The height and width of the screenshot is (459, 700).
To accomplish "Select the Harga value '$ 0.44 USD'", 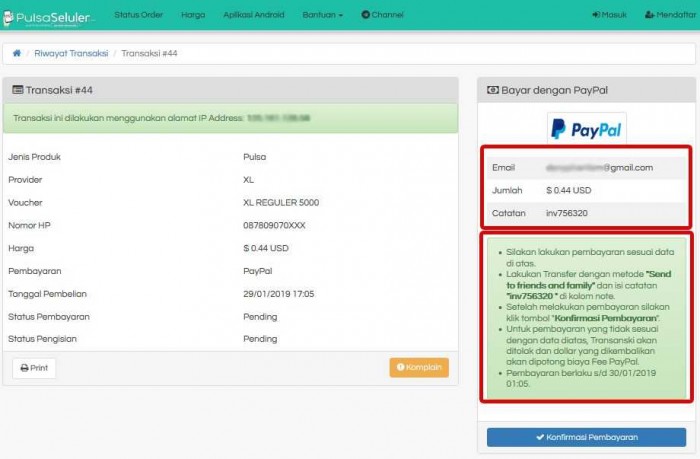I will 266,248.
